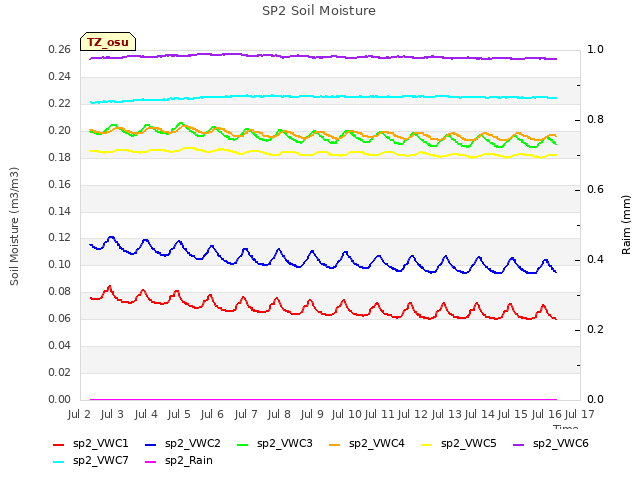Click the yellow sp2_VWC5 legend swatch
The height and width of the screenshot is (480, 640).
(427, 445)
